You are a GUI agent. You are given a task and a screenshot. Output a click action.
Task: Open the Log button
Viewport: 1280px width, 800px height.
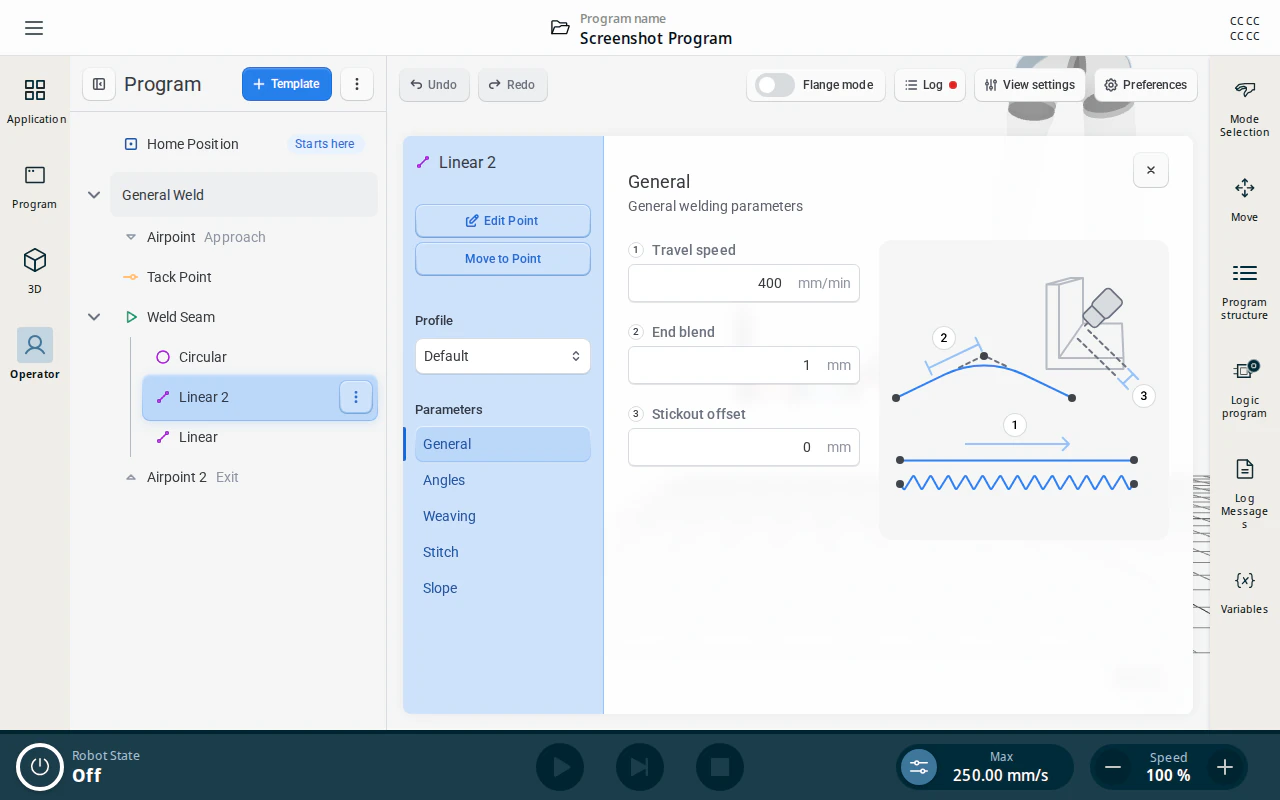[930, 85]
